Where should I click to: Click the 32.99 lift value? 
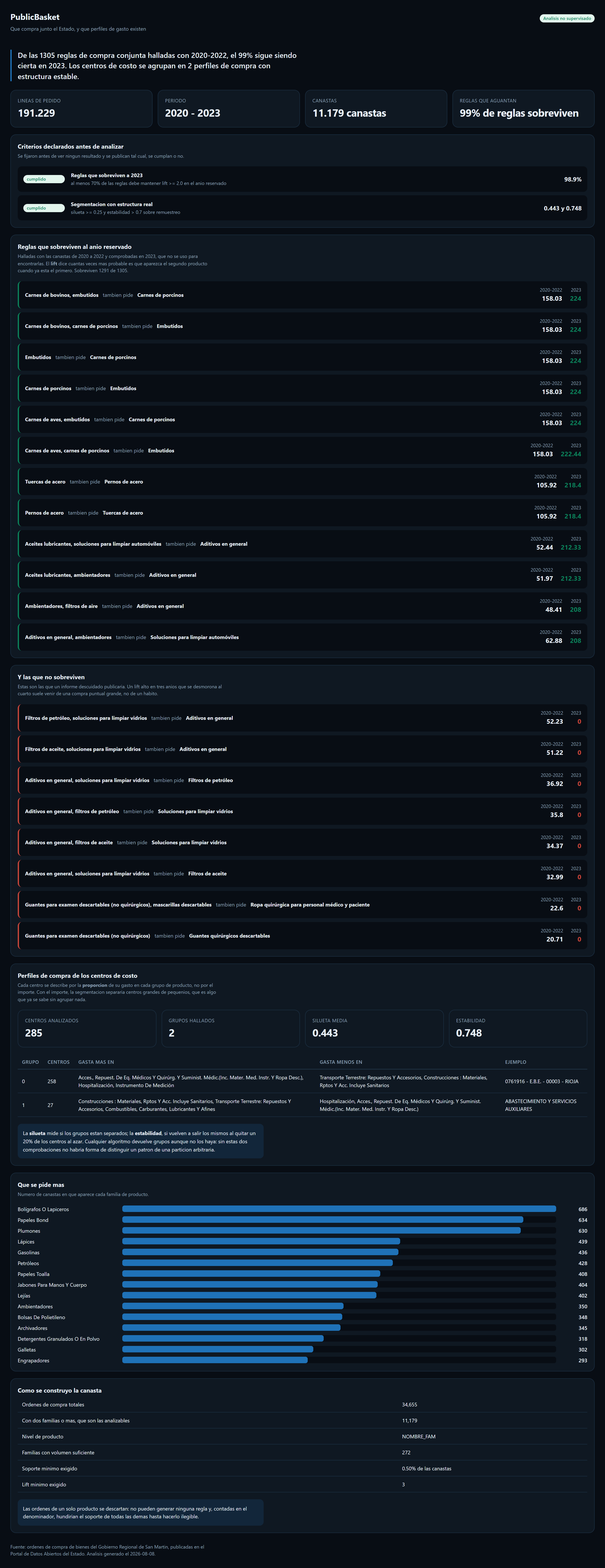click(x=554, y=877)
